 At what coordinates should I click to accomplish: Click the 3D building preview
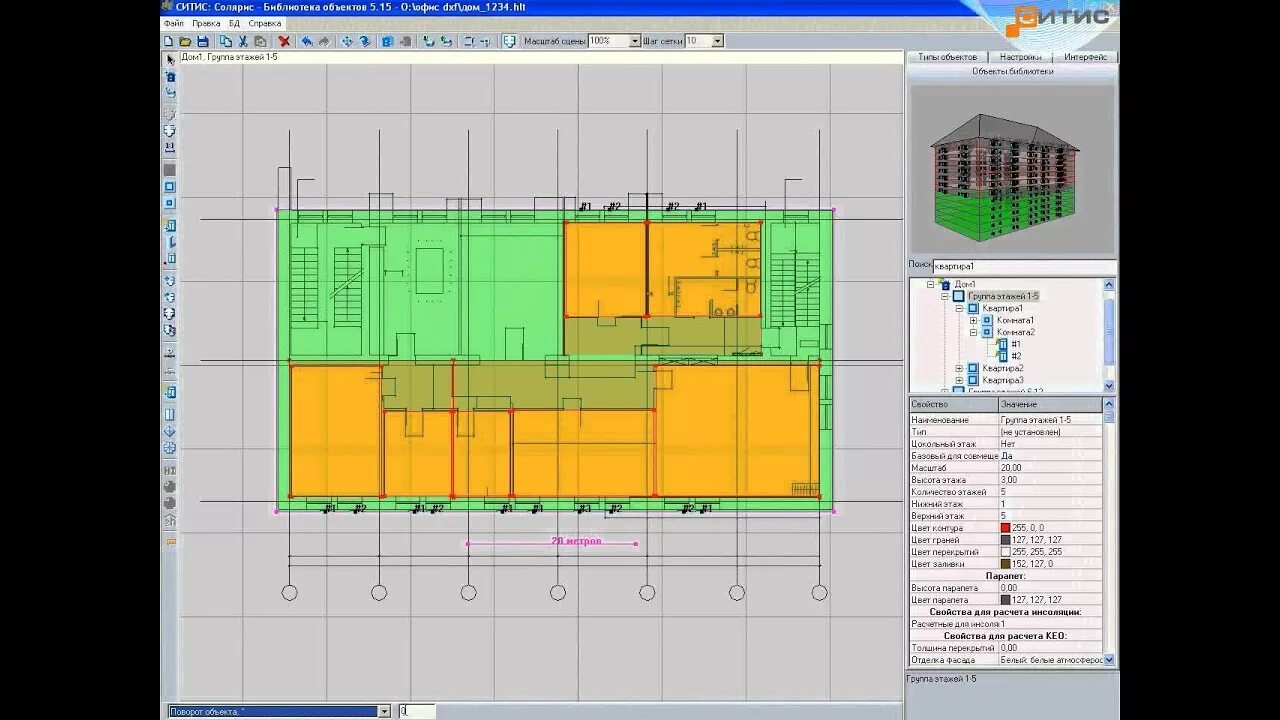pos(1012,168)
